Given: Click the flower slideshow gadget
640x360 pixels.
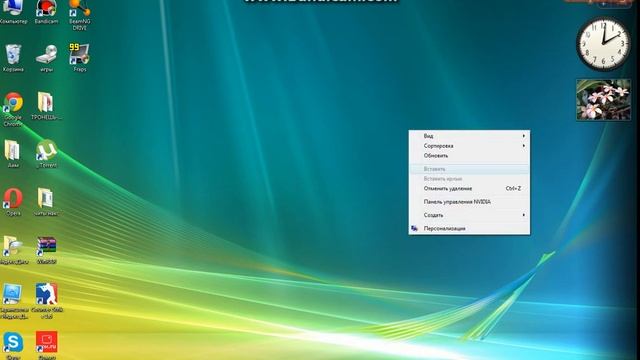Looking at the screenshot, I should pos(603,100).
